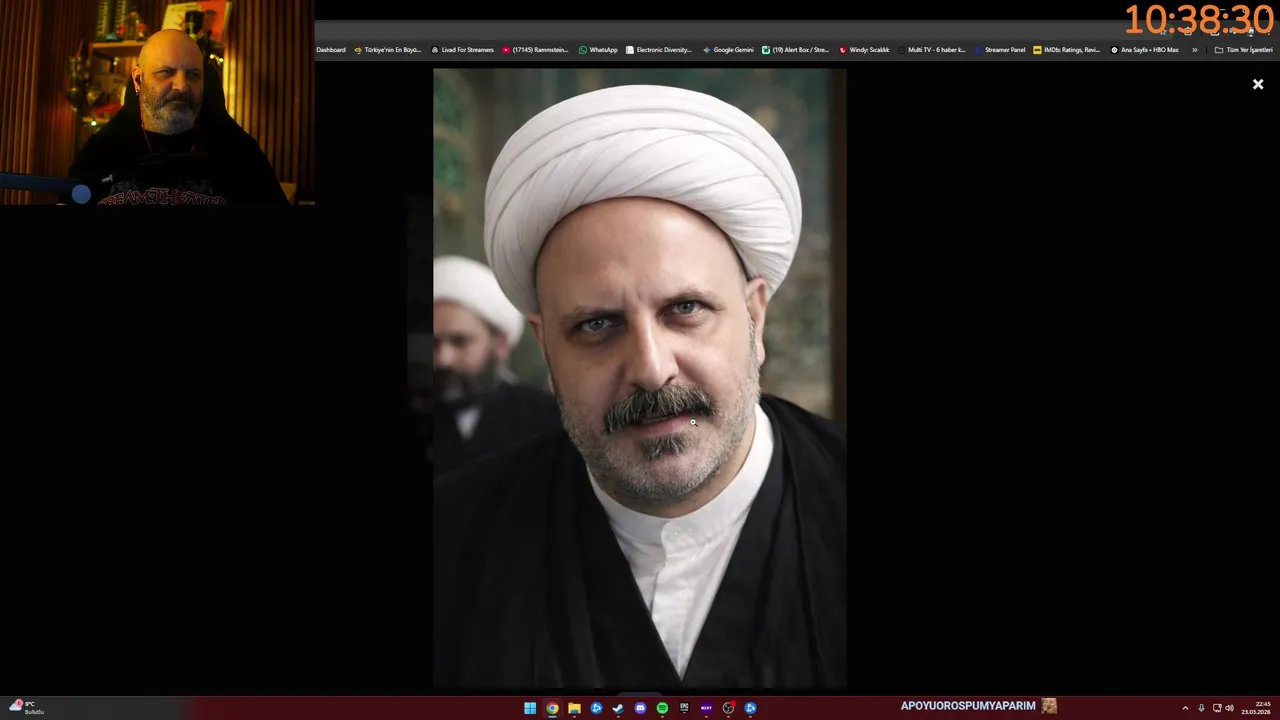Open the Streamer Panel bookmark
Screen dimensions: 1280x720
(x=1000, y=50)
